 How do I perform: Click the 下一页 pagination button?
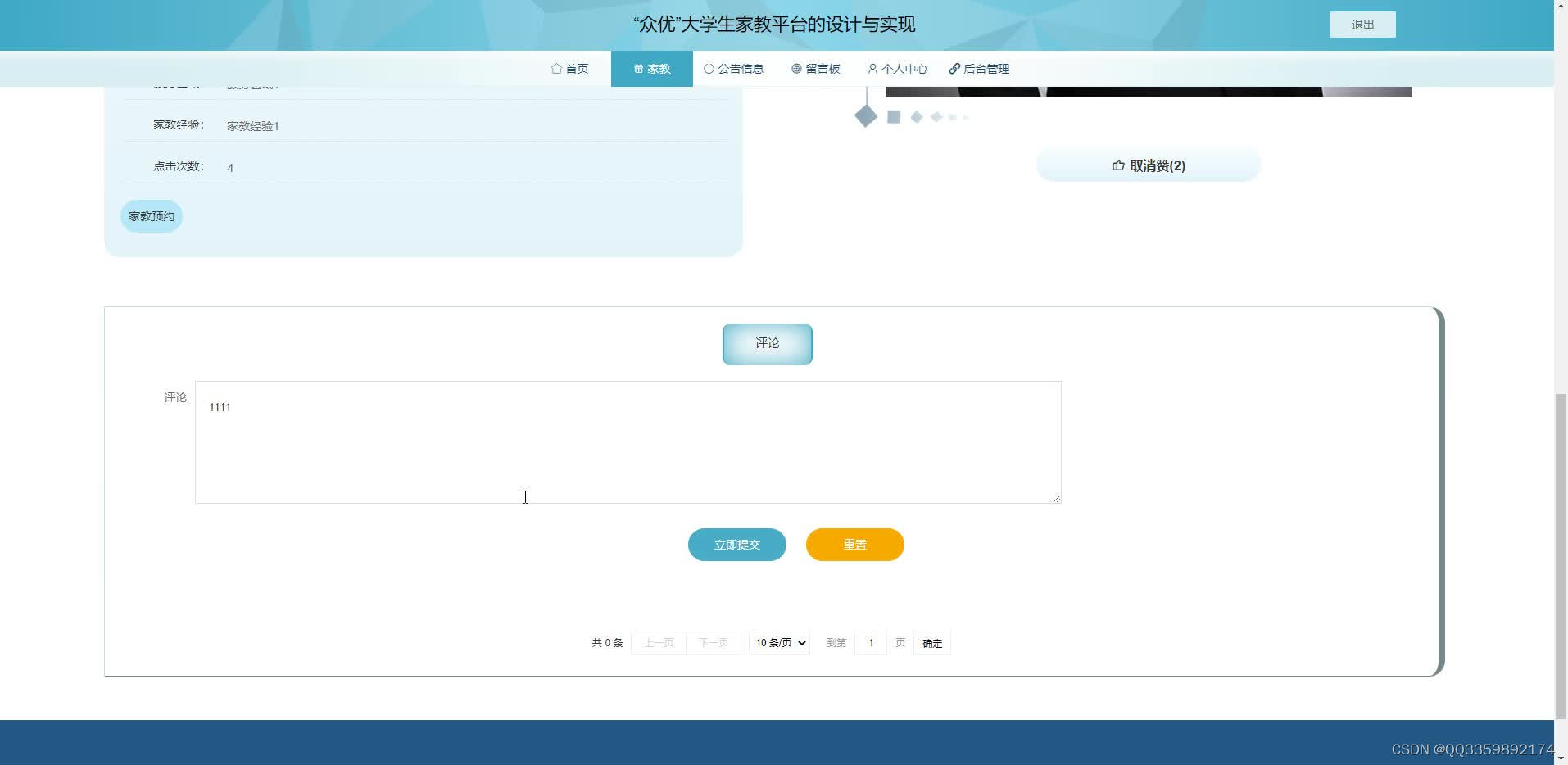pyautogui.click(x=714, y=643)
